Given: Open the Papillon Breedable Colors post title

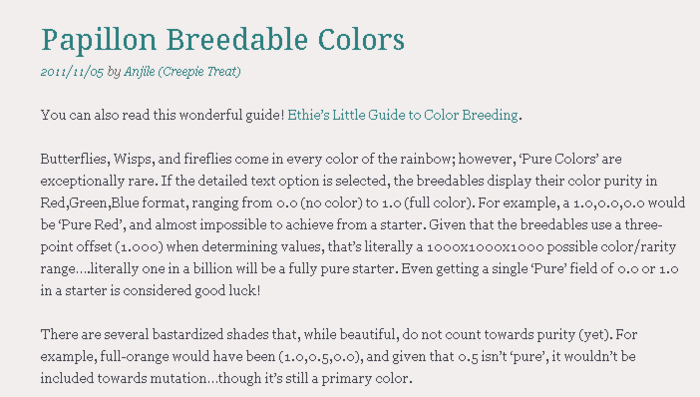Looking at the screenshot, I should 223,39.
